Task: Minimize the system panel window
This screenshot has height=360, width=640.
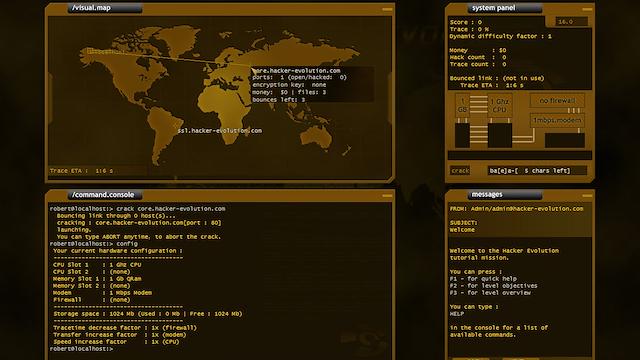Action: click(587, 9)
